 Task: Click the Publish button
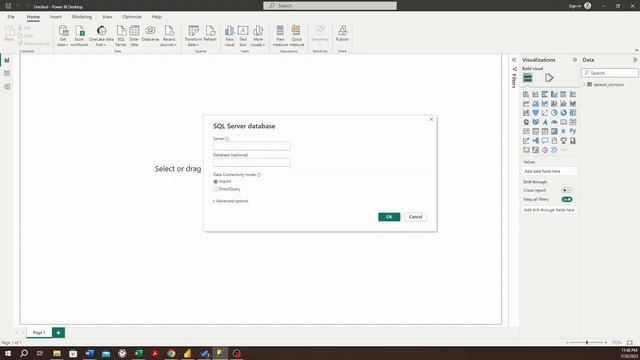(x=342, y=33)
